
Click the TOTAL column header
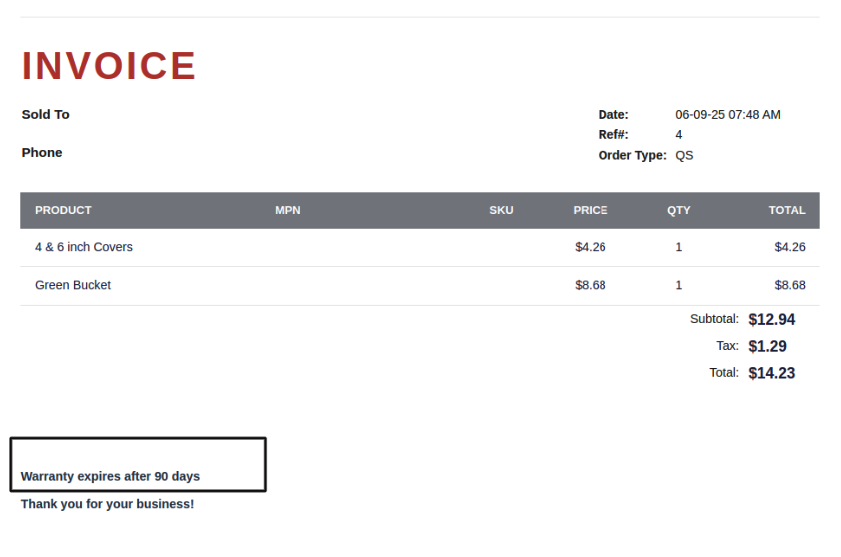click(x=786, y=210)
